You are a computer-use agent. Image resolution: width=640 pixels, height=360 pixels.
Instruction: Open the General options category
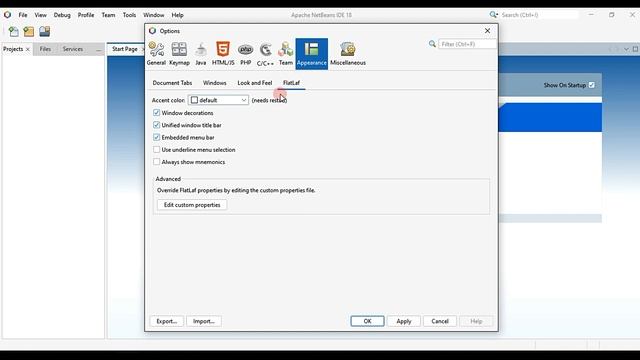[x=156, y=53]
